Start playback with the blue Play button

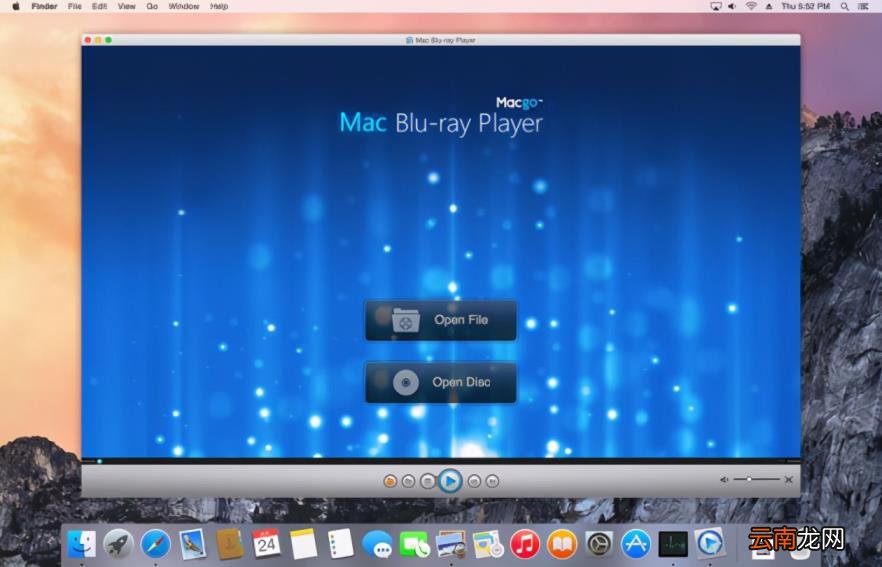tap(449, 481)
